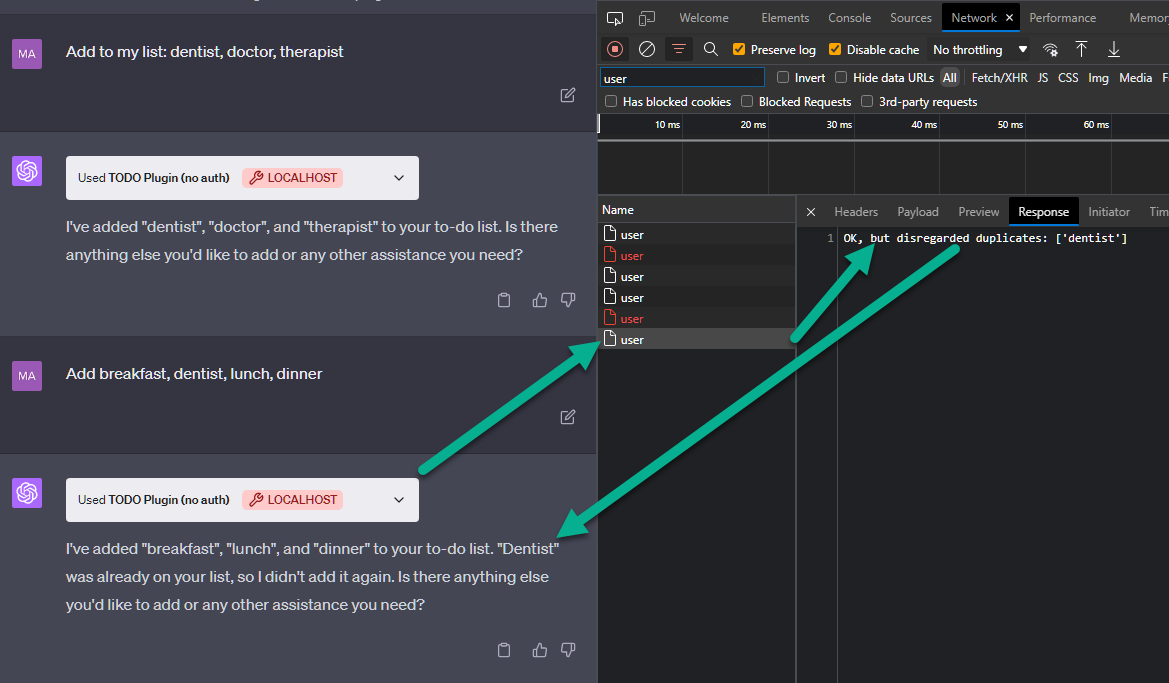
Task: Open network conditions wifi icon
Action: [1050, 49]
